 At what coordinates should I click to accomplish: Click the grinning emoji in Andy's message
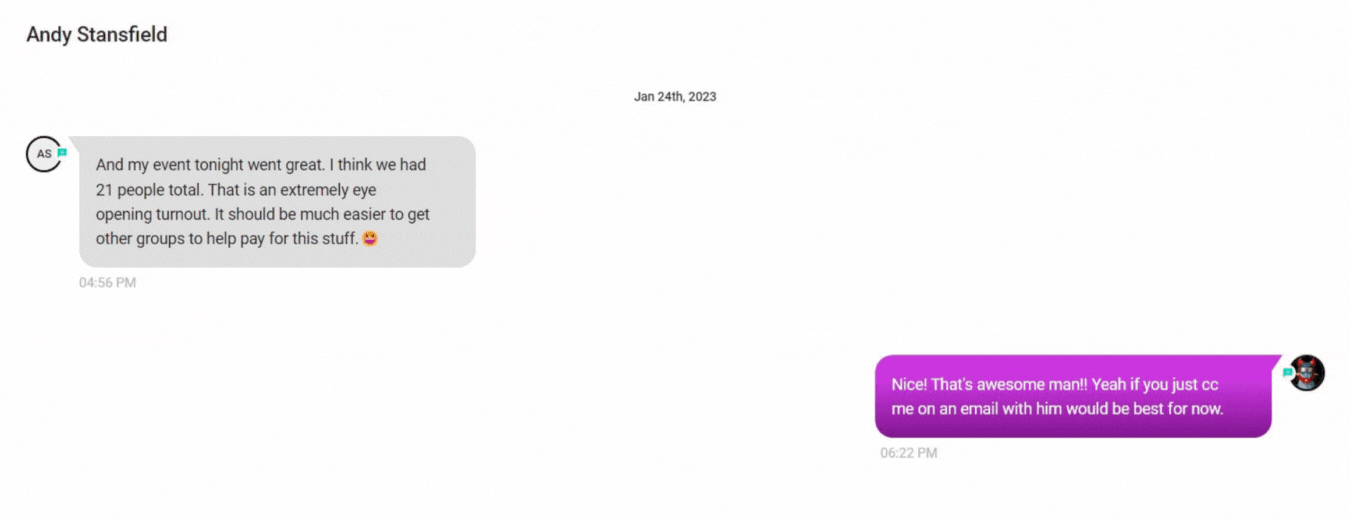click(370, 239)
